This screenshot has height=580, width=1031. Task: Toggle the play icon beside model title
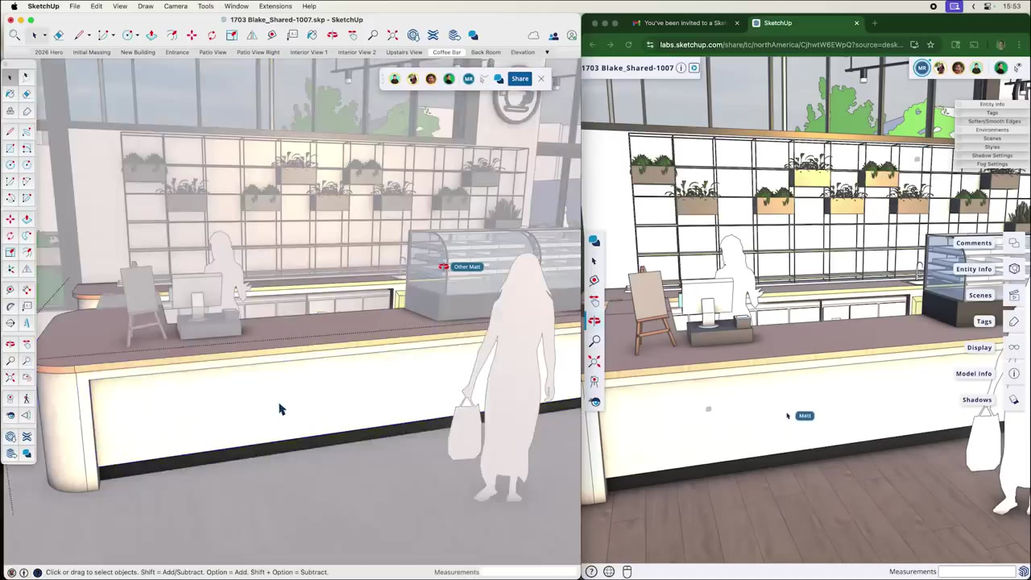pos(694,68)
